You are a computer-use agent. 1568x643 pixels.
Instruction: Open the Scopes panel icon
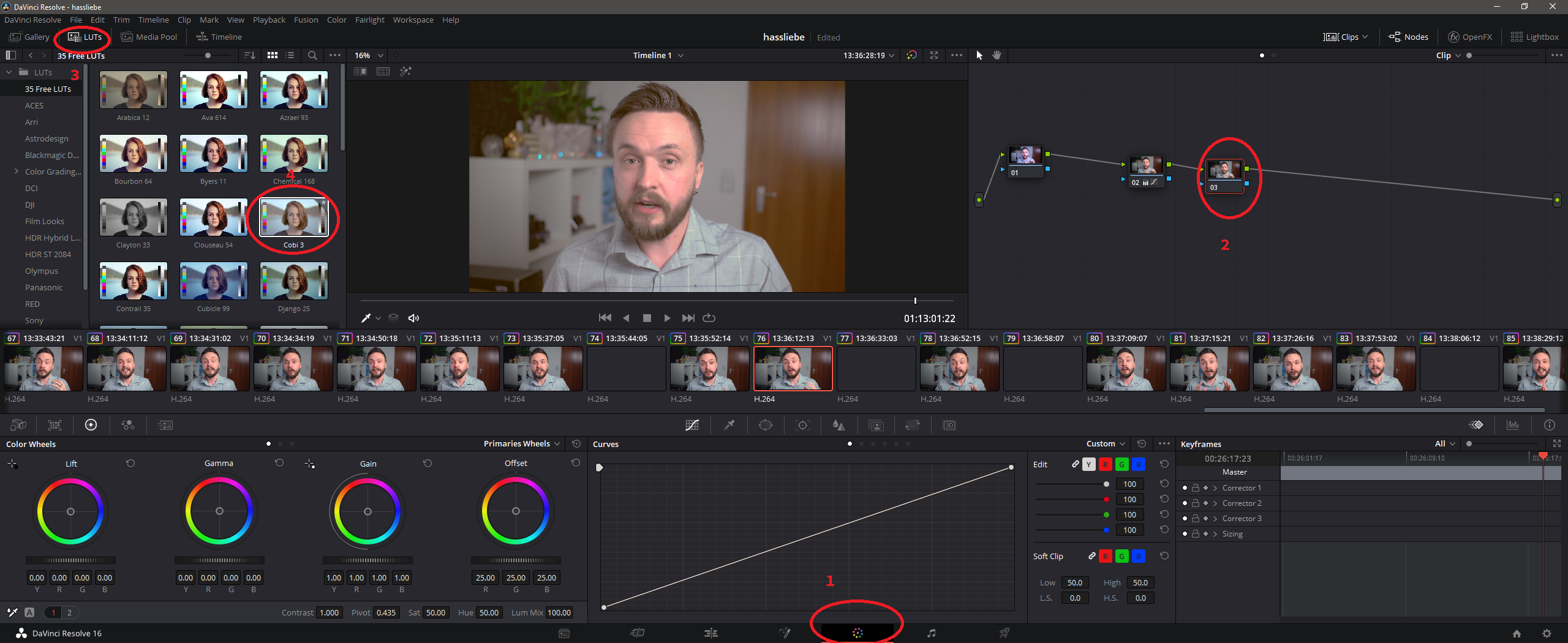click(1513, 425)
